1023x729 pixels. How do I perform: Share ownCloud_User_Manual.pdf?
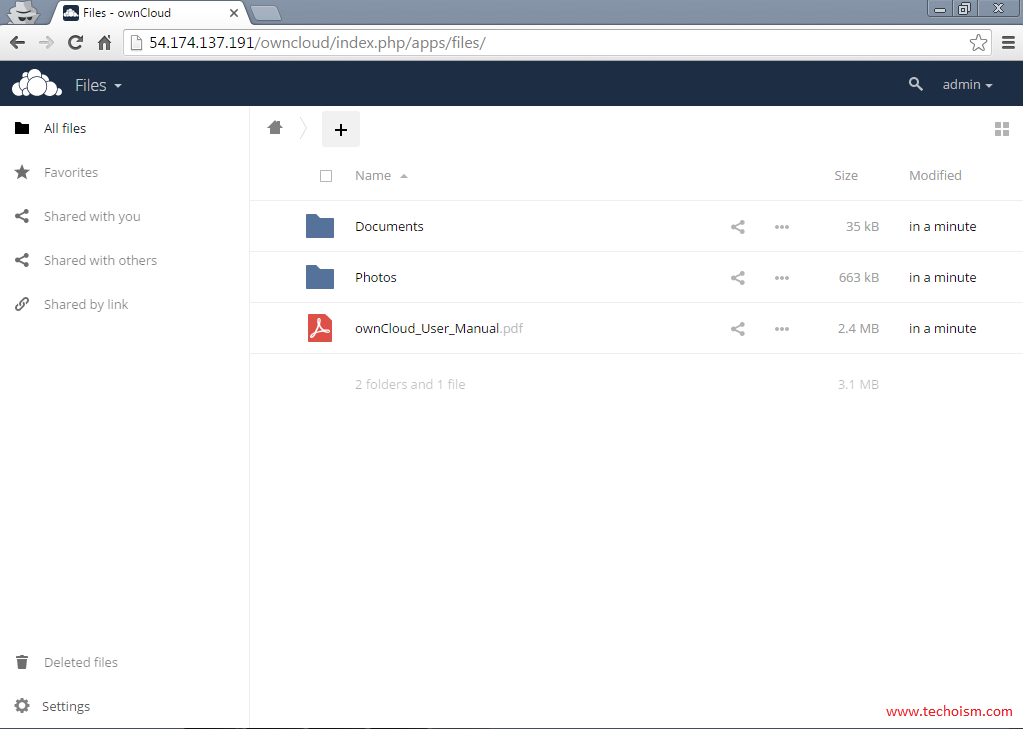738,329
